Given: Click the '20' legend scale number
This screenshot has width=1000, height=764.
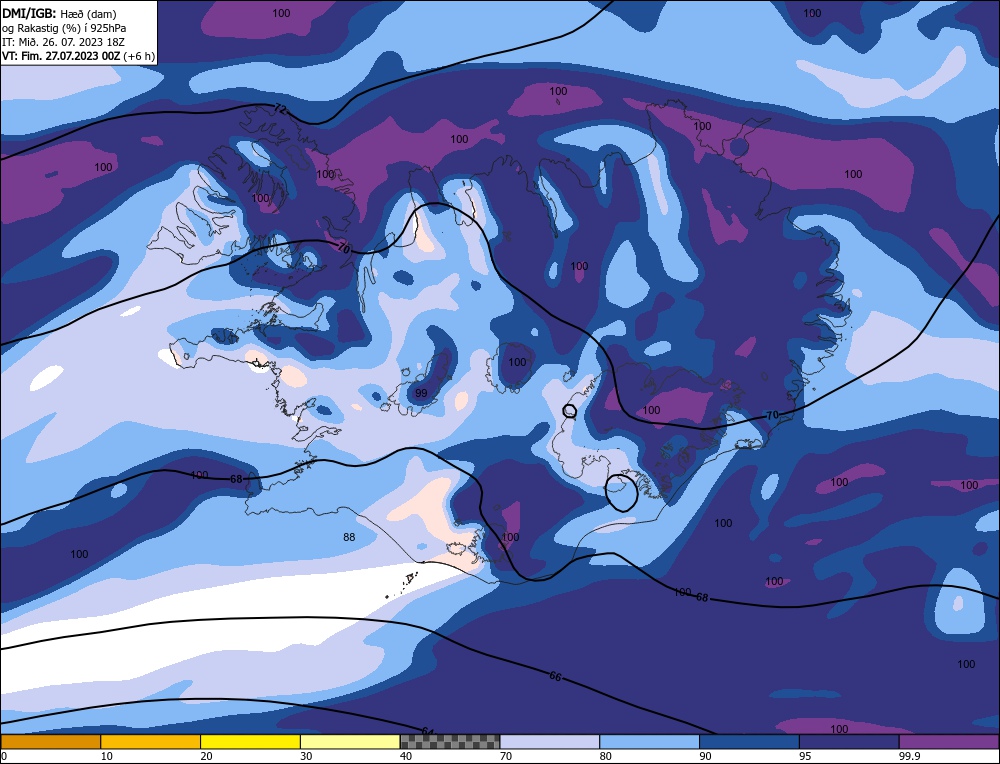Looking at the screenshot, I should 206,756.
